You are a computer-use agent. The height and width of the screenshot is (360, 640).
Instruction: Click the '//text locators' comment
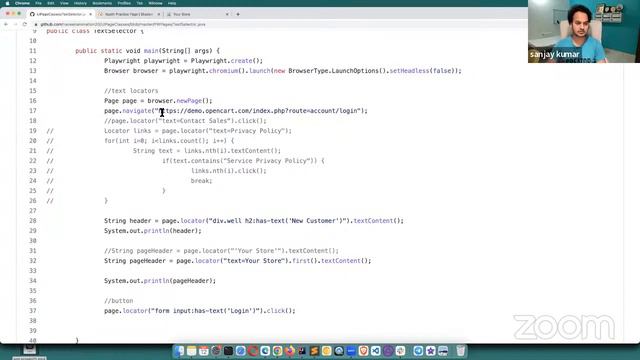[131, 91]
